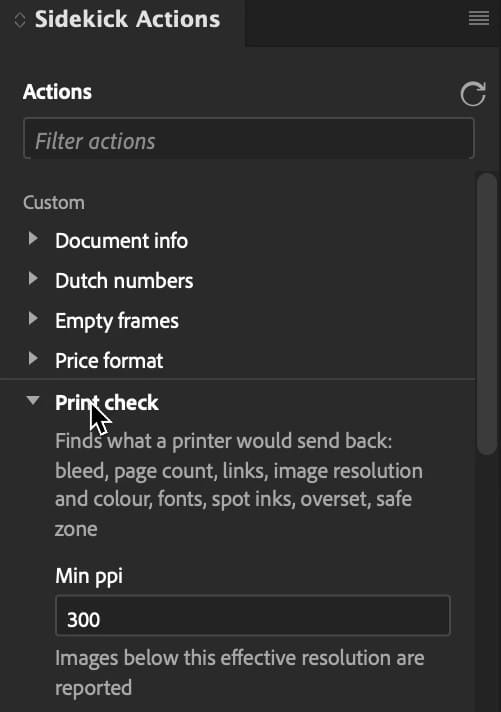
Task: Select the Print check action title
Action: tap(107, 403)
